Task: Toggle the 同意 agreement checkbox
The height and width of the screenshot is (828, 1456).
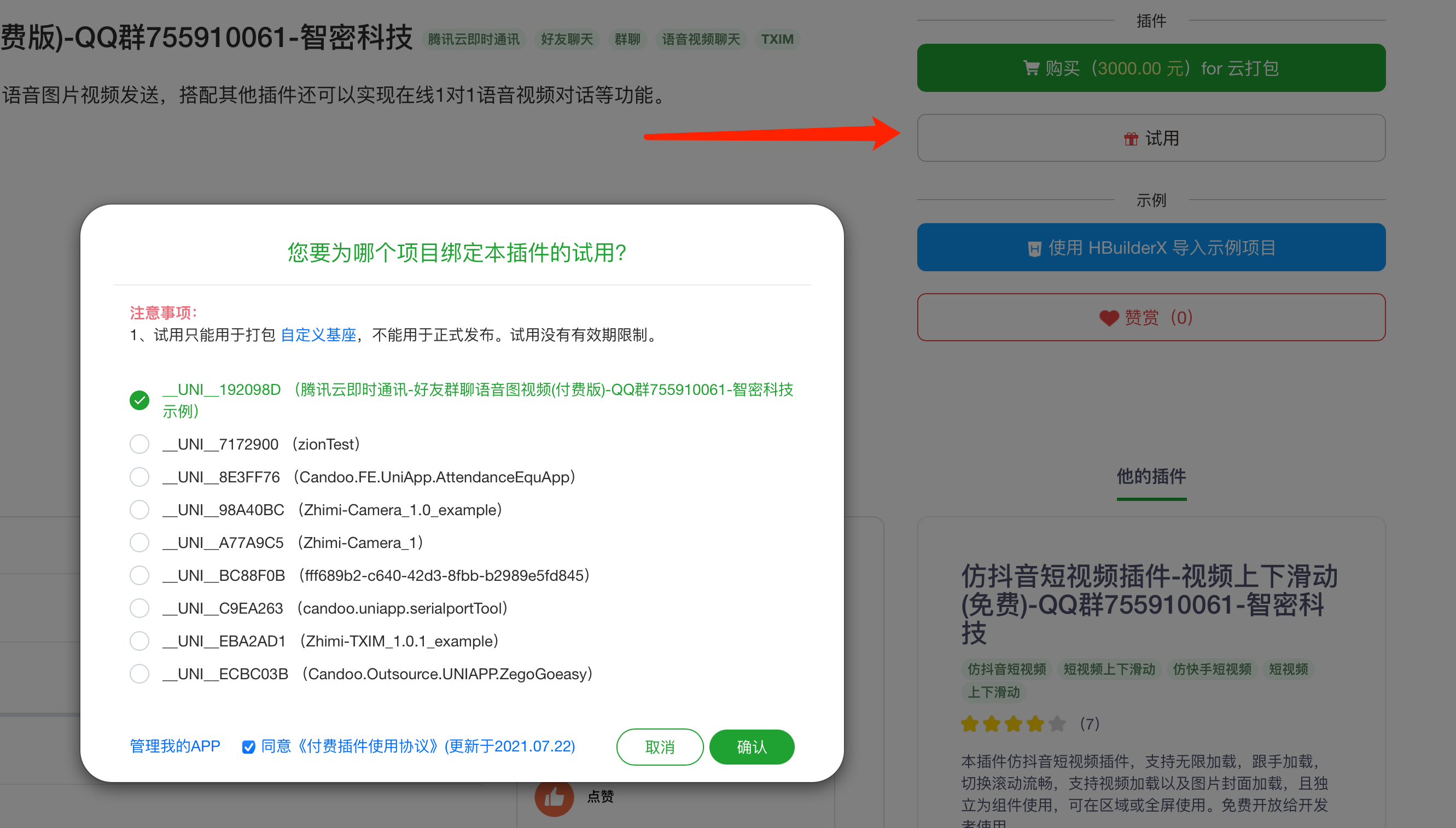Action: point(248,747)
